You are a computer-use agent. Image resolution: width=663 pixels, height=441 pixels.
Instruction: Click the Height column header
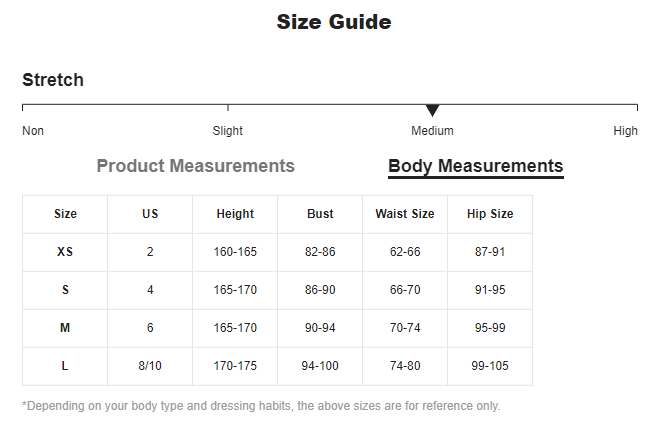coord(235,214)
